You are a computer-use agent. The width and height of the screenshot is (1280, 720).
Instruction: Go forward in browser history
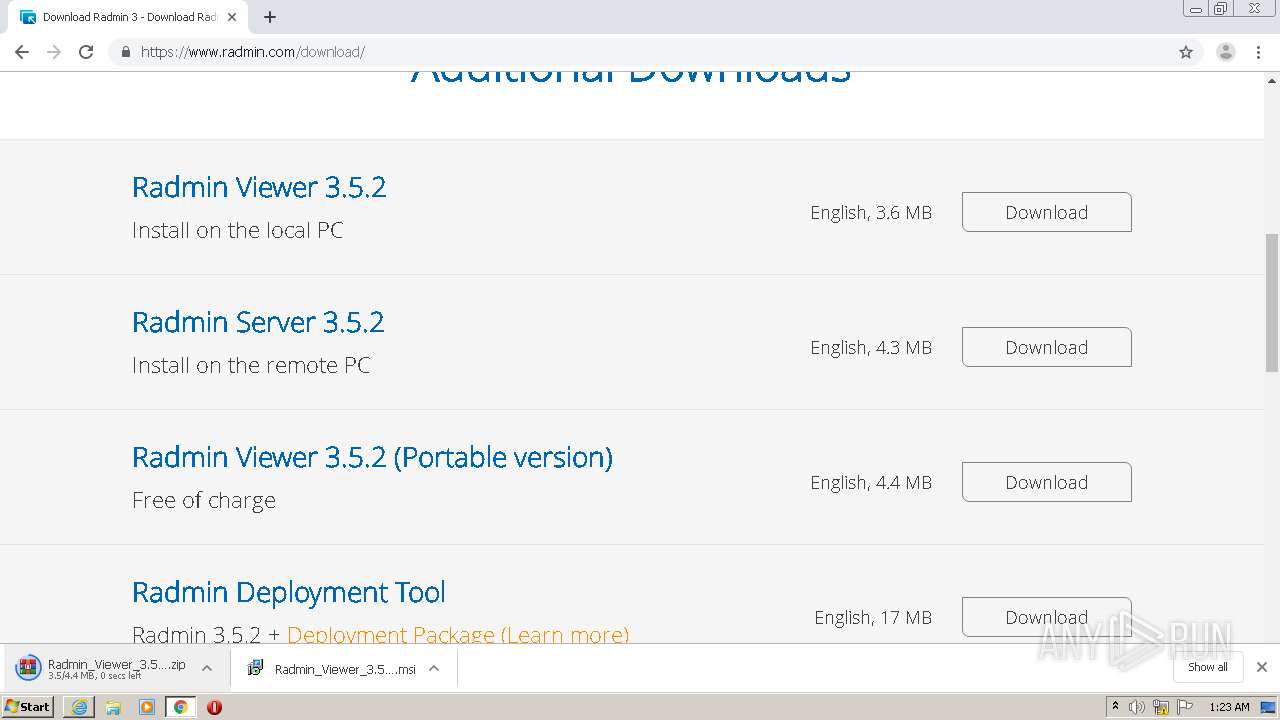54,52
